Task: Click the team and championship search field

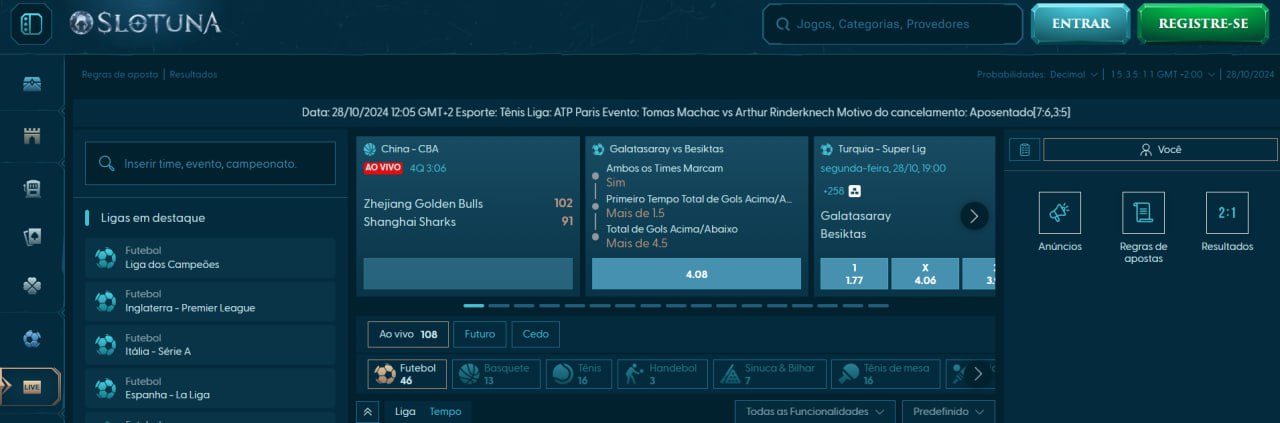Action: pyautogui.click(x=210, y=163)
